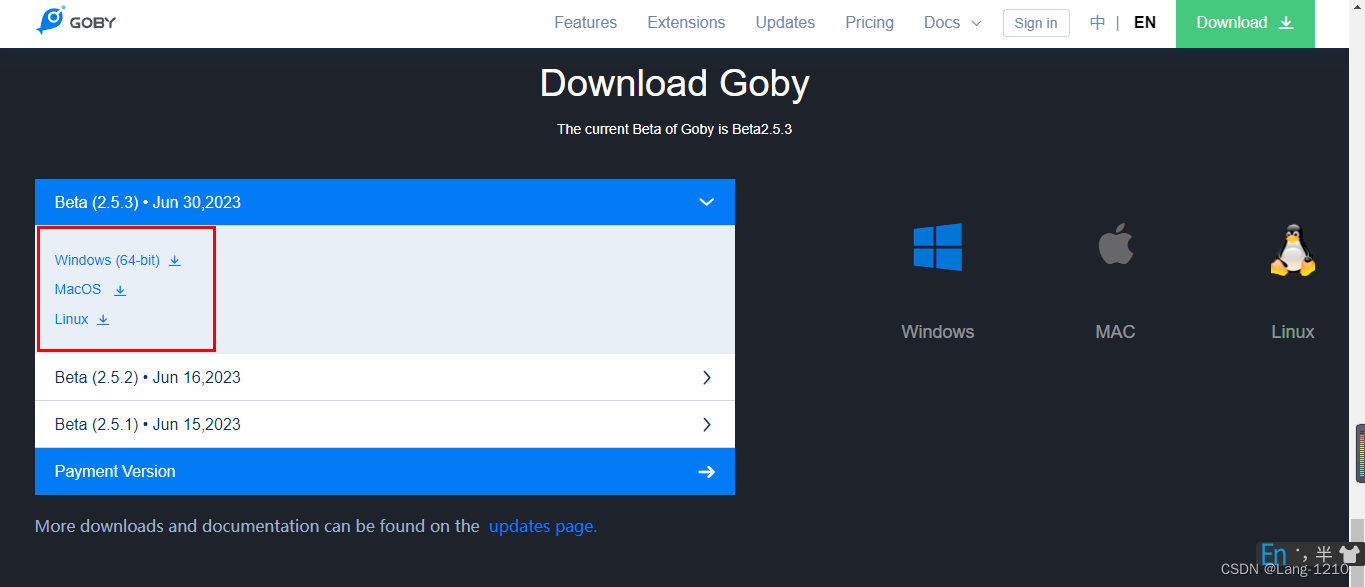Click the Goby logo in header
Image resolution: width=1365 pixels, height=587 pixels.
tap(76, 21)
